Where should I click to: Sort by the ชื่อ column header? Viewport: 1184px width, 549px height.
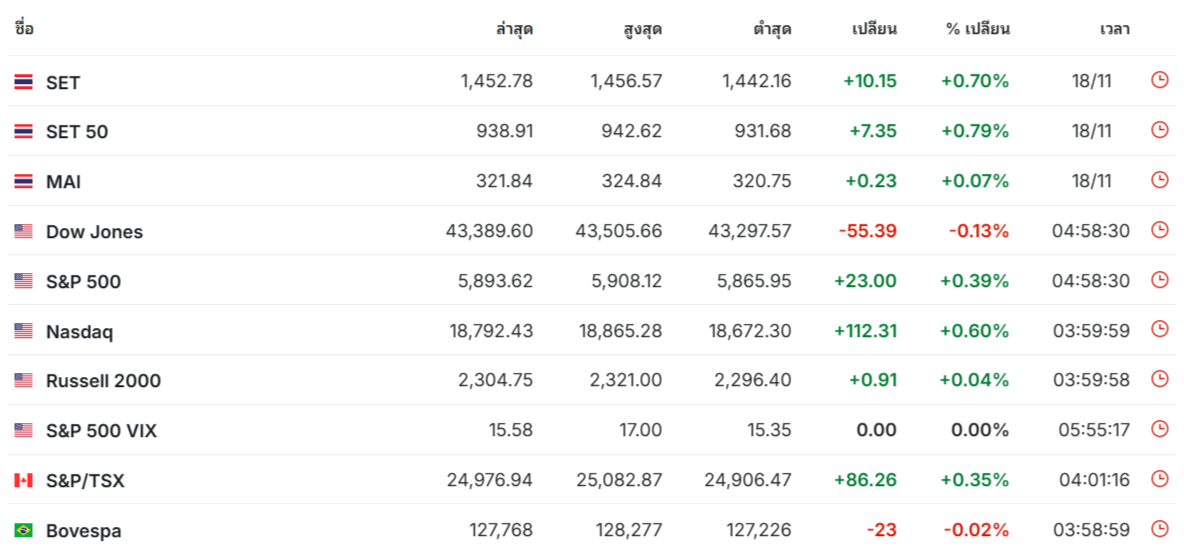(x=24, y=29)
